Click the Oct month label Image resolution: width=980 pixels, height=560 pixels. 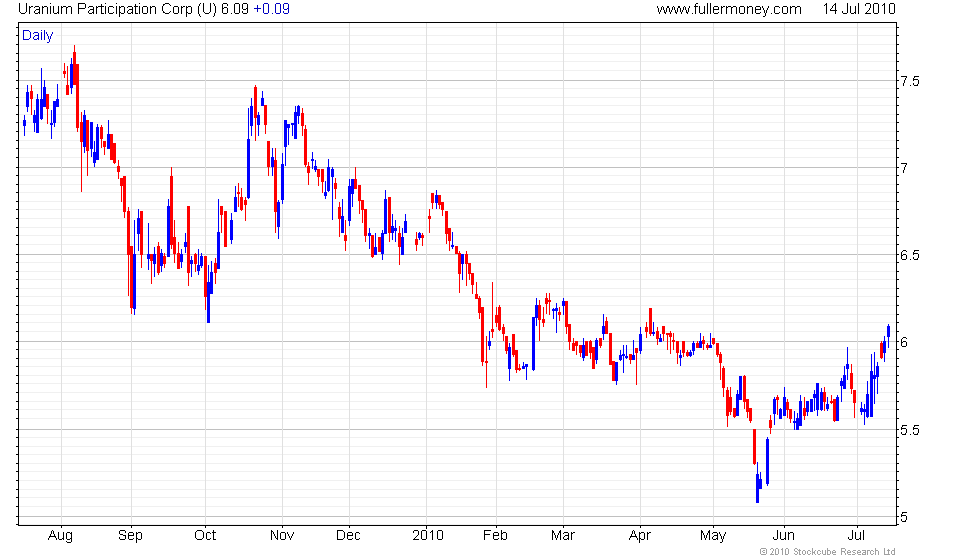point(205,536)
